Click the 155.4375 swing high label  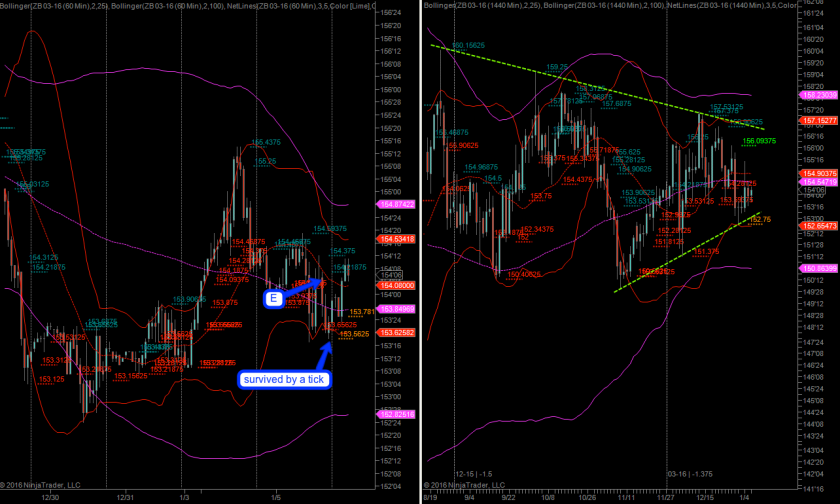point(266,142)
